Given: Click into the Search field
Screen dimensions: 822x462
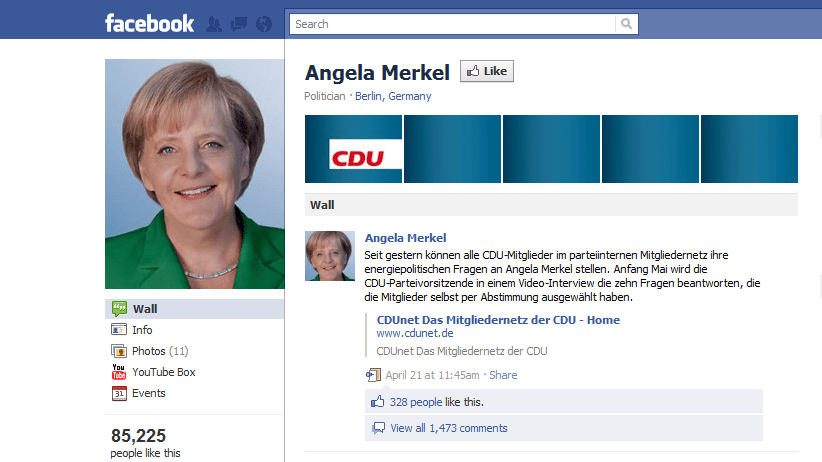Looking at the screenshot, I should point(452,24).
